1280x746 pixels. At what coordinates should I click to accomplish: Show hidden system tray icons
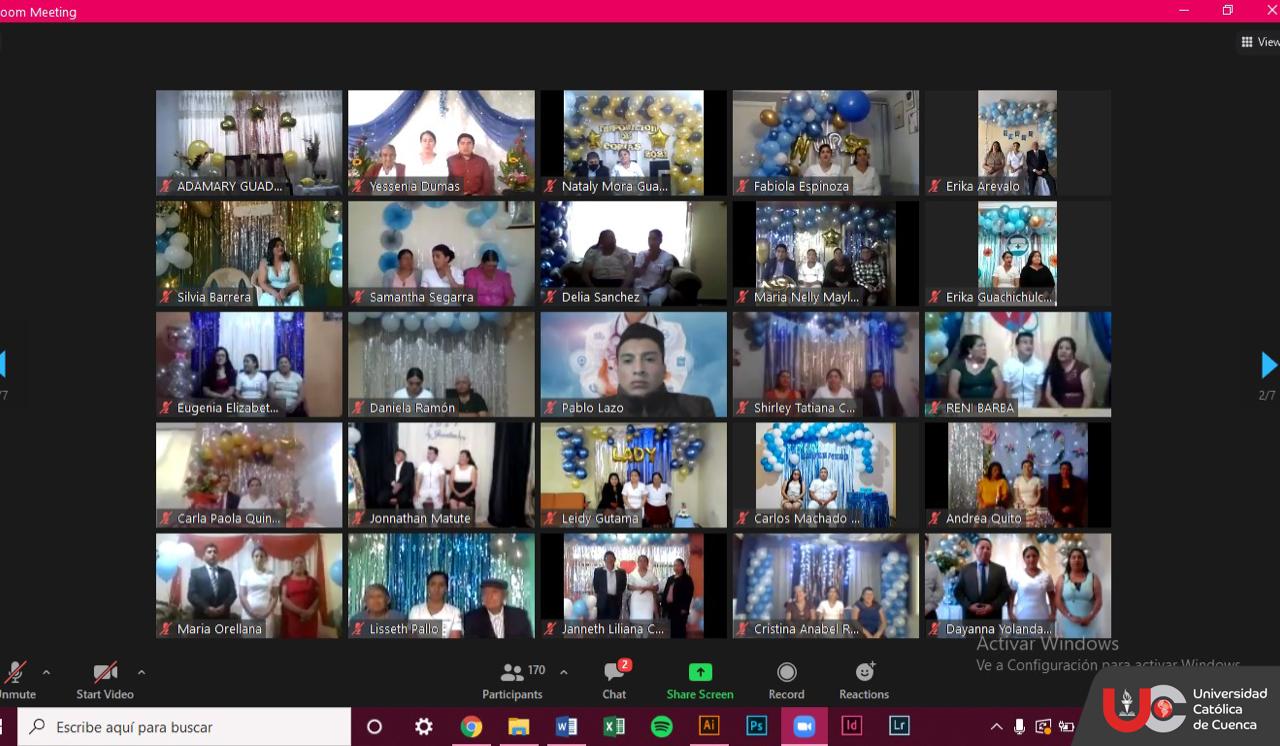(996, 727)
